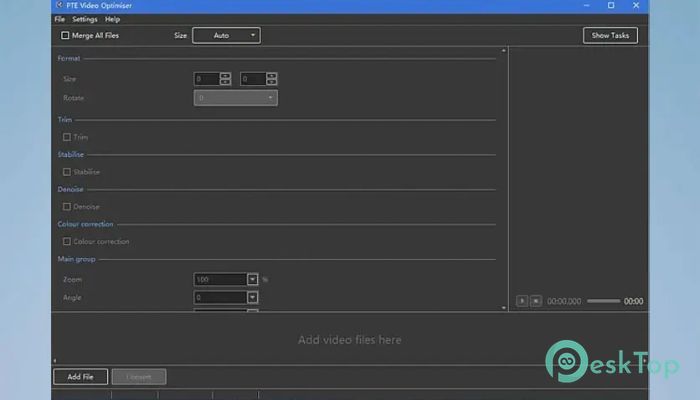This screenshot has height=400, width=700.
Task: Click the 00:00.000 current time display
Action: click(564, 301)
